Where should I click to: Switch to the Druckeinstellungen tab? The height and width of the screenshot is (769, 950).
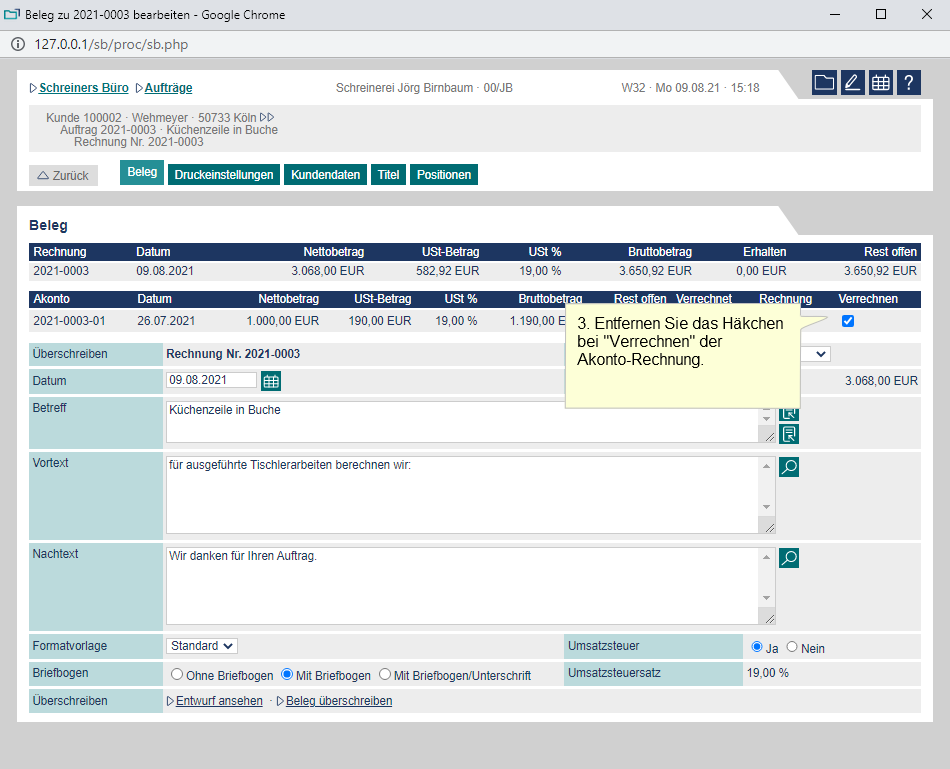tap(223, 175)
